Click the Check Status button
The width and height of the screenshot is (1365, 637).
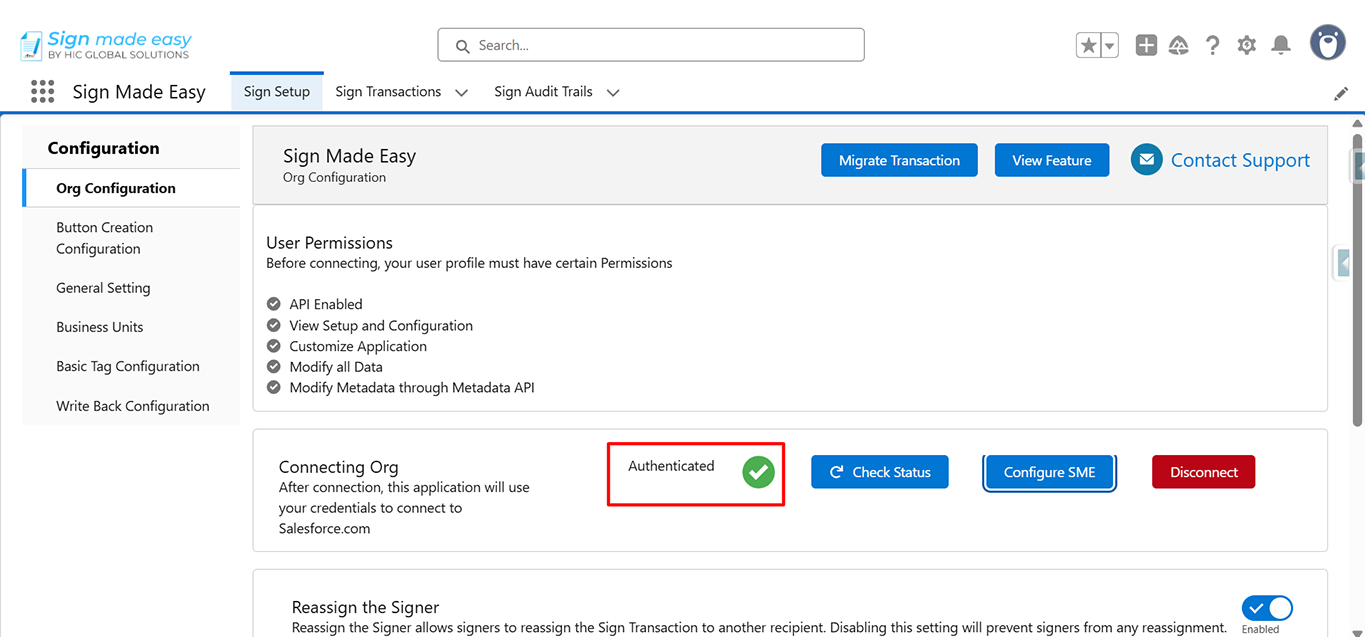coord(880,472)
